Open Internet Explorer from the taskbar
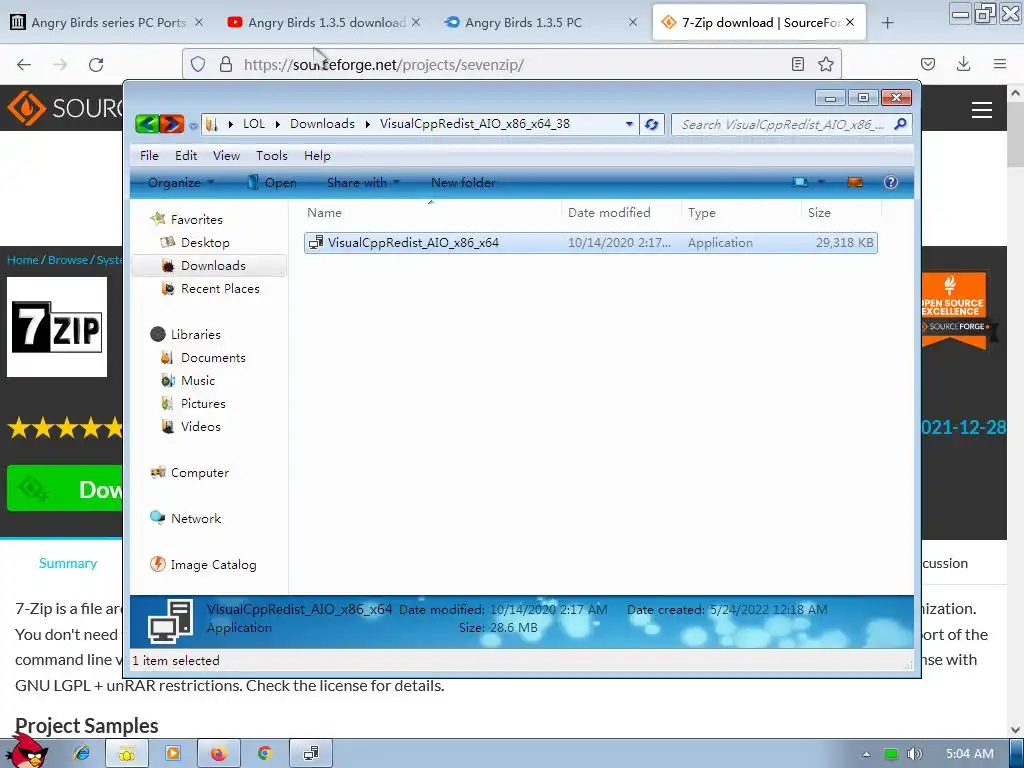 pyautogui.click(x=82, y=754)
